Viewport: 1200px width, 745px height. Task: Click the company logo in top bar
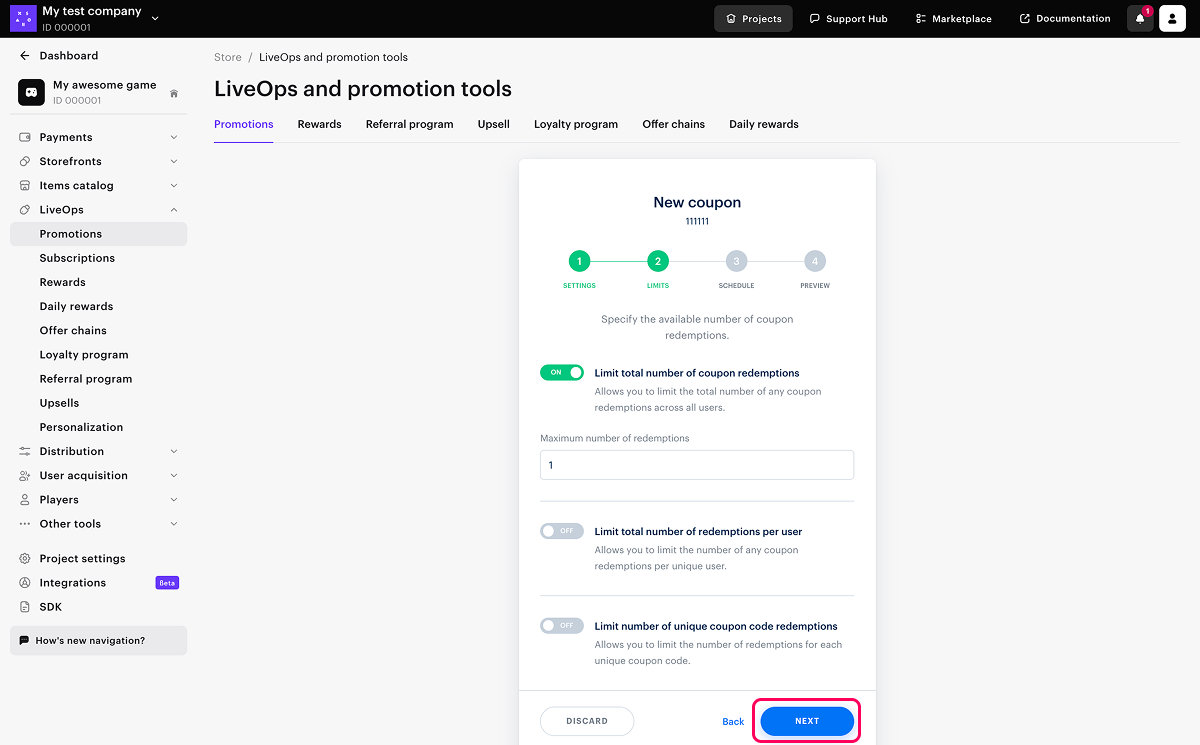coord(23,18)
